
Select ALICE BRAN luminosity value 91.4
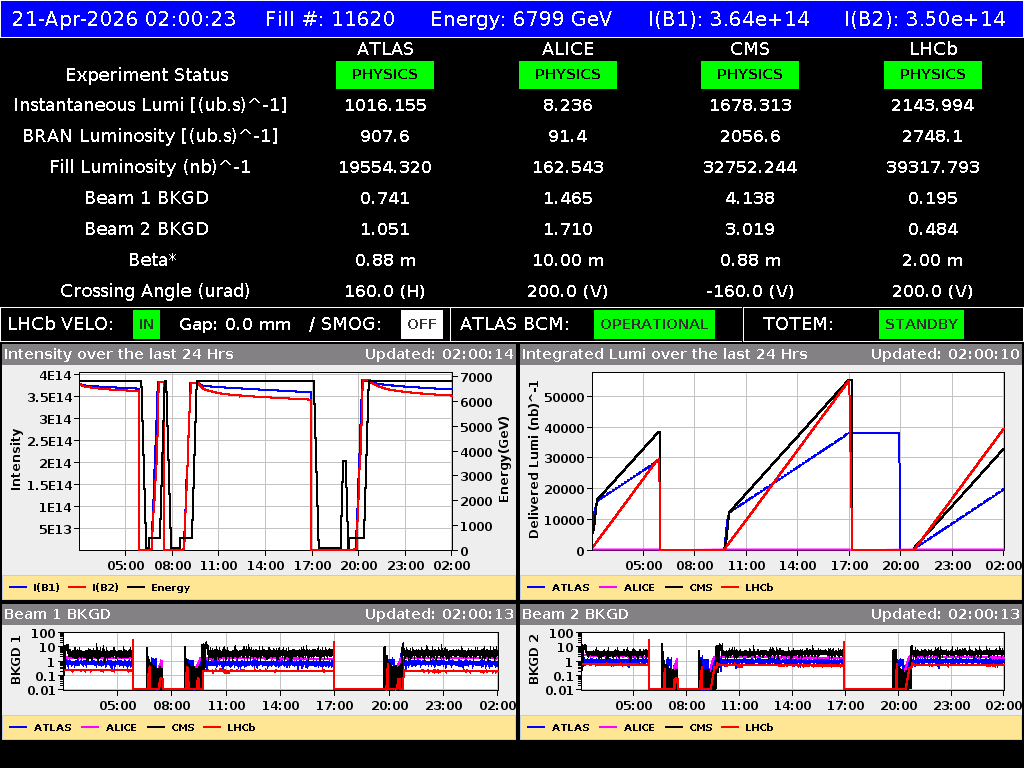tap(568, 136)
